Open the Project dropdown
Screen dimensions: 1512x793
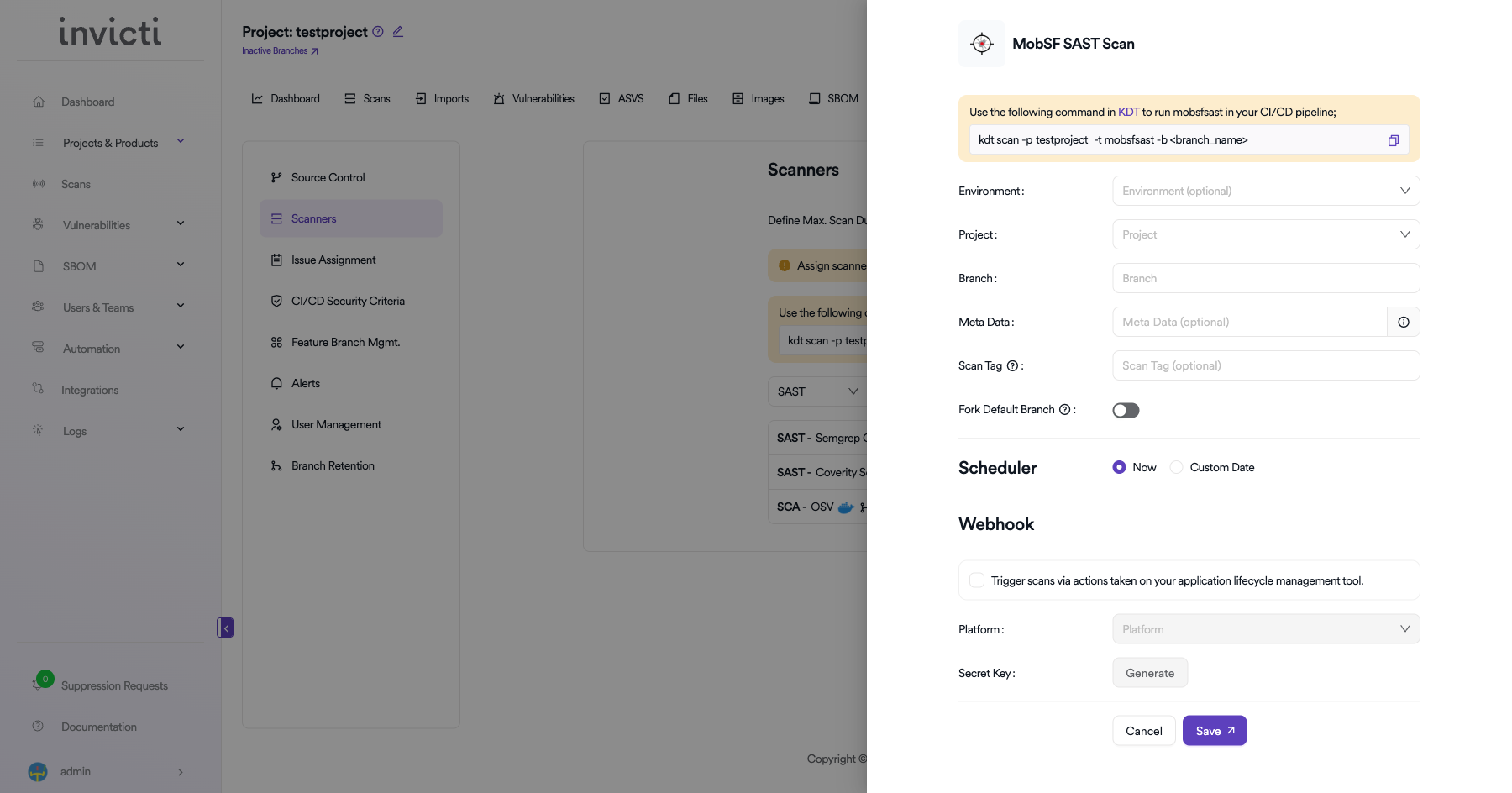click(1265, 234)
